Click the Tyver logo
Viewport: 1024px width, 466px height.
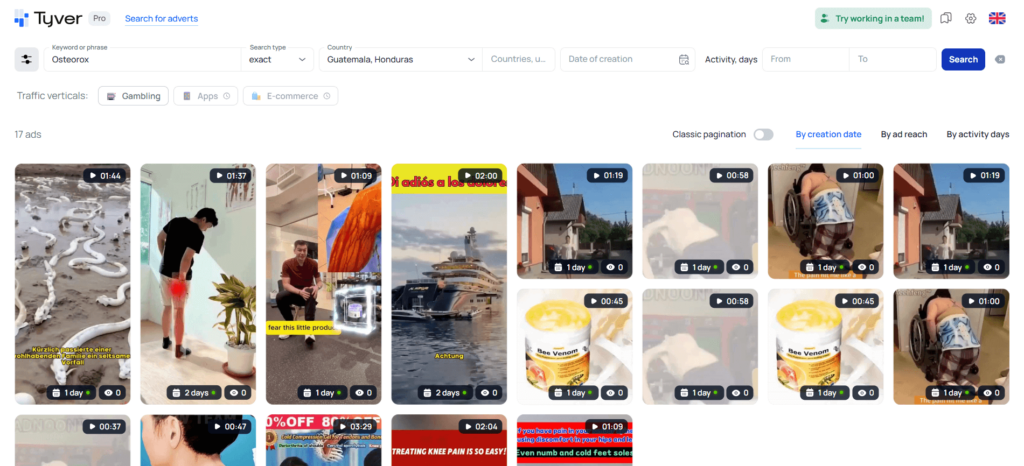pos(49,18)
